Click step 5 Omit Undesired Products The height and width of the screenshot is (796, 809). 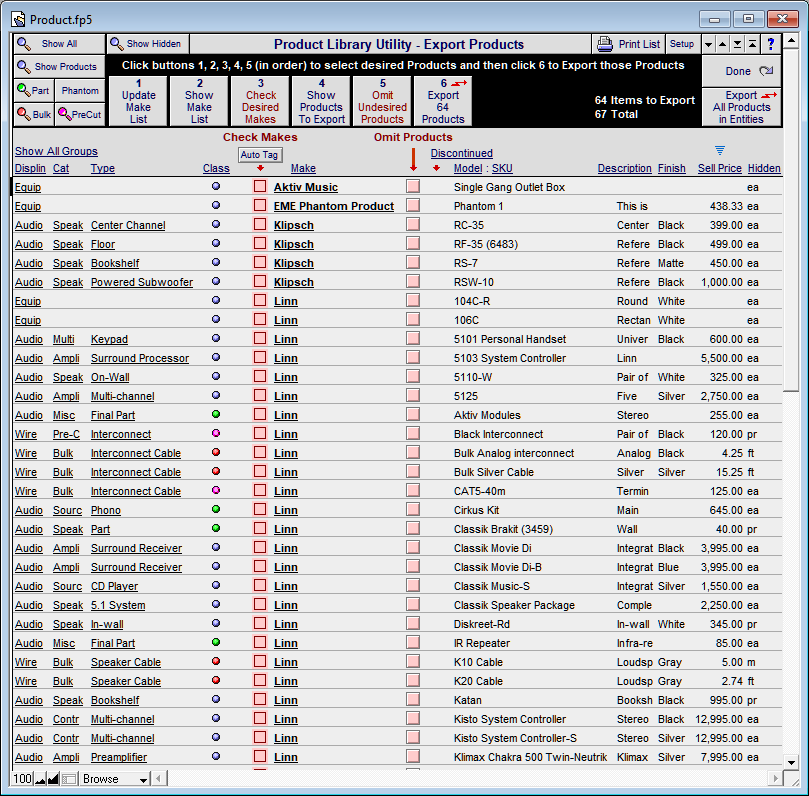tap(382, 101)
